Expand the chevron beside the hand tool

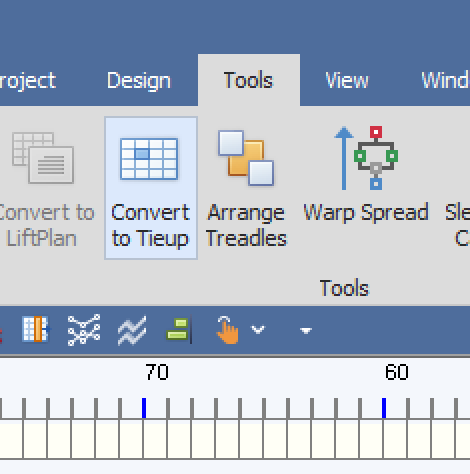(258, 330)
